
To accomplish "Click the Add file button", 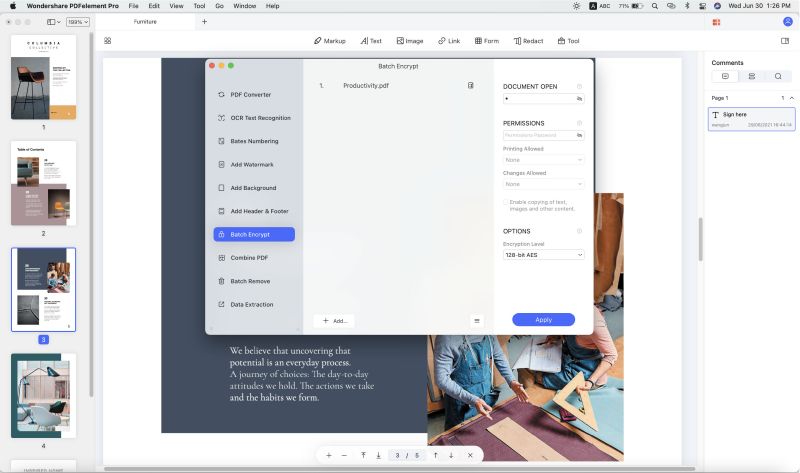I will (x=334, y=321).
